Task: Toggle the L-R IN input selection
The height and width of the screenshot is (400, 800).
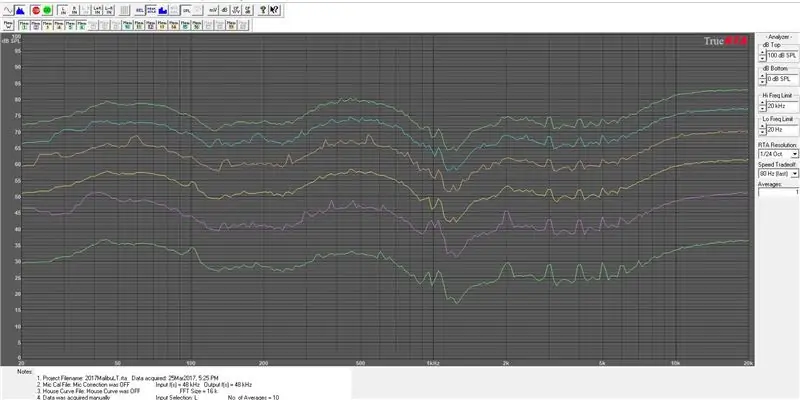Action: click(109, 10)
